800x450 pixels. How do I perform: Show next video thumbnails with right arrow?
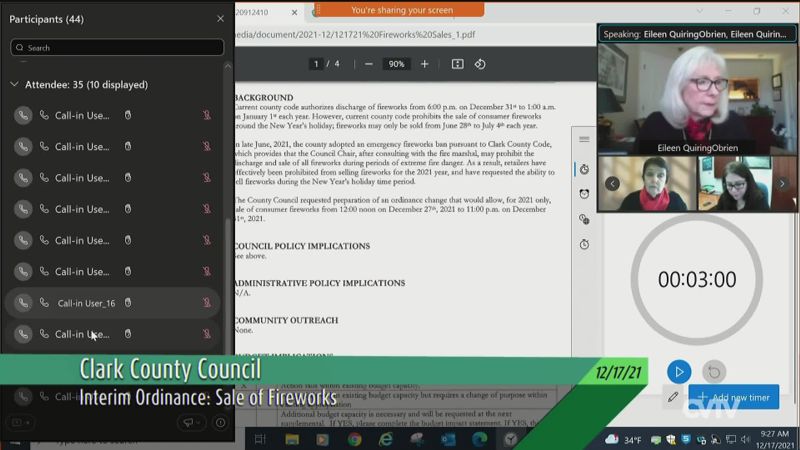pyautogui.click(x=783, y=184)
